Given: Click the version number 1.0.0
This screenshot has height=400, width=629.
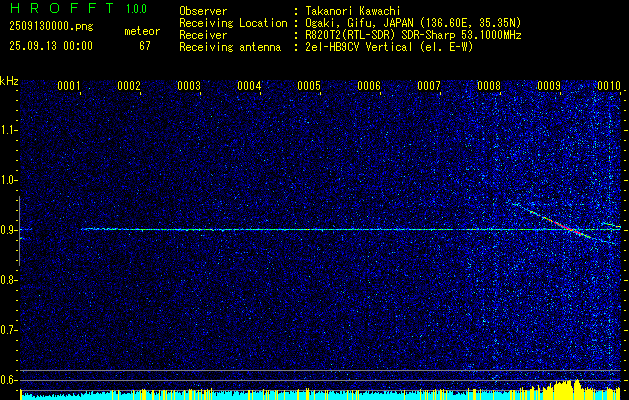Looking at the screenshot, I should pos(136,9).
